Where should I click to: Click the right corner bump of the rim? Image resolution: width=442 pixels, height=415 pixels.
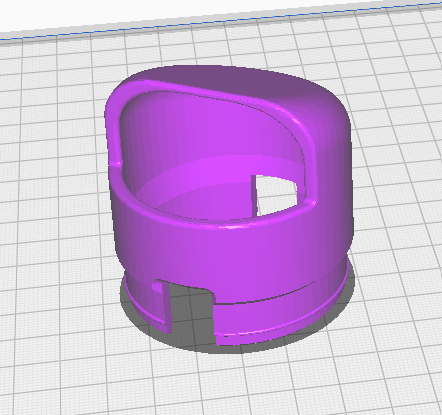tap(312, 201)
